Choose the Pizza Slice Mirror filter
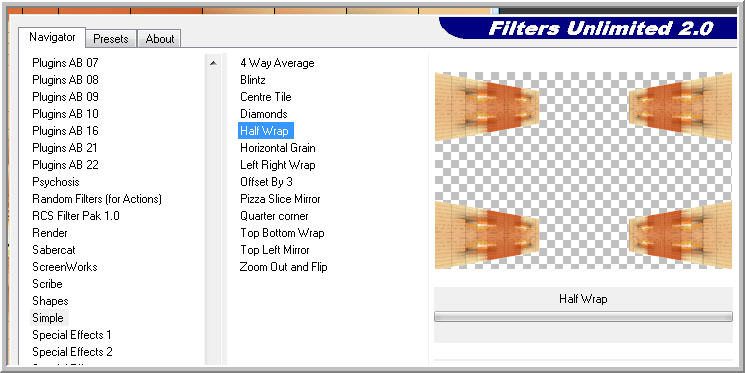Screen dimensions: 745x373 (280, 199)
